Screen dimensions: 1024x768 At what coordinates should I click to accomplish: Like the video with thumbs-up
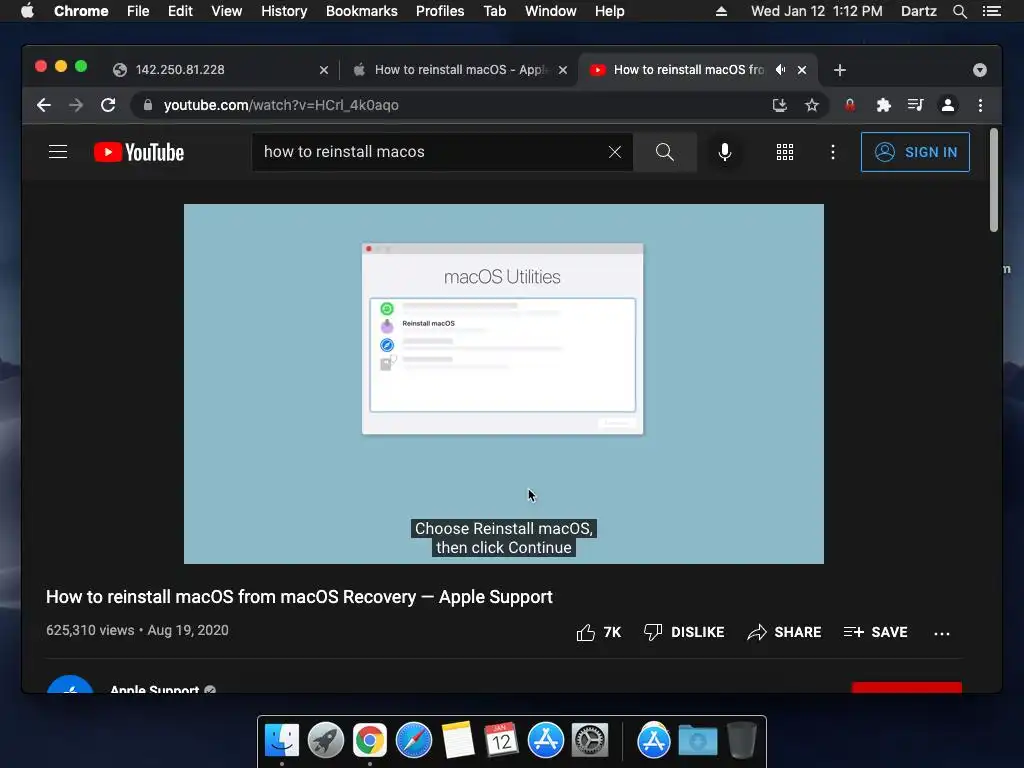(x=598, y=632)
